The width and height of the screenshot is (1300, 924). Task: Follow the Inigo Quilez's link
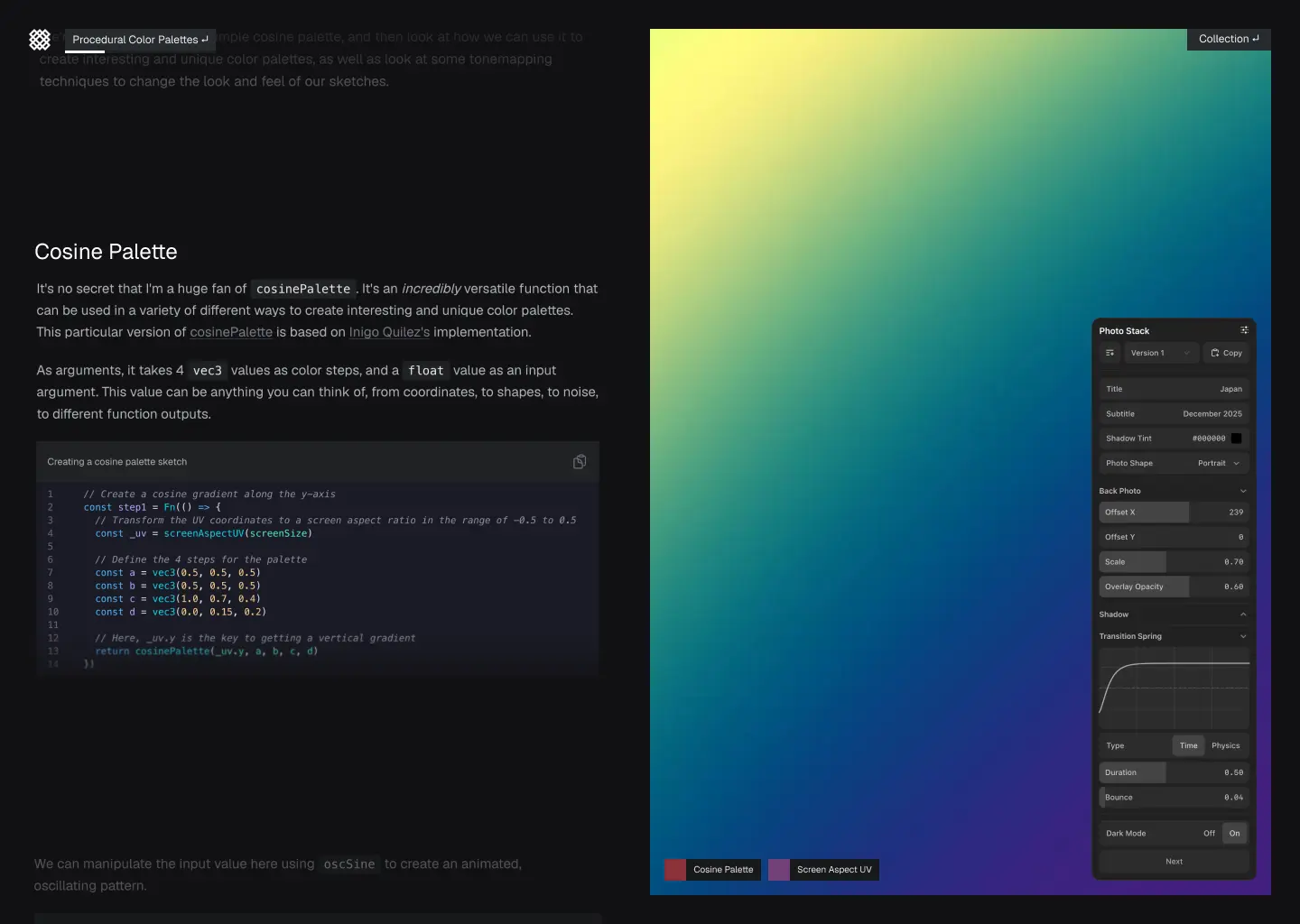pyautogui.click(x=389, y=332)
